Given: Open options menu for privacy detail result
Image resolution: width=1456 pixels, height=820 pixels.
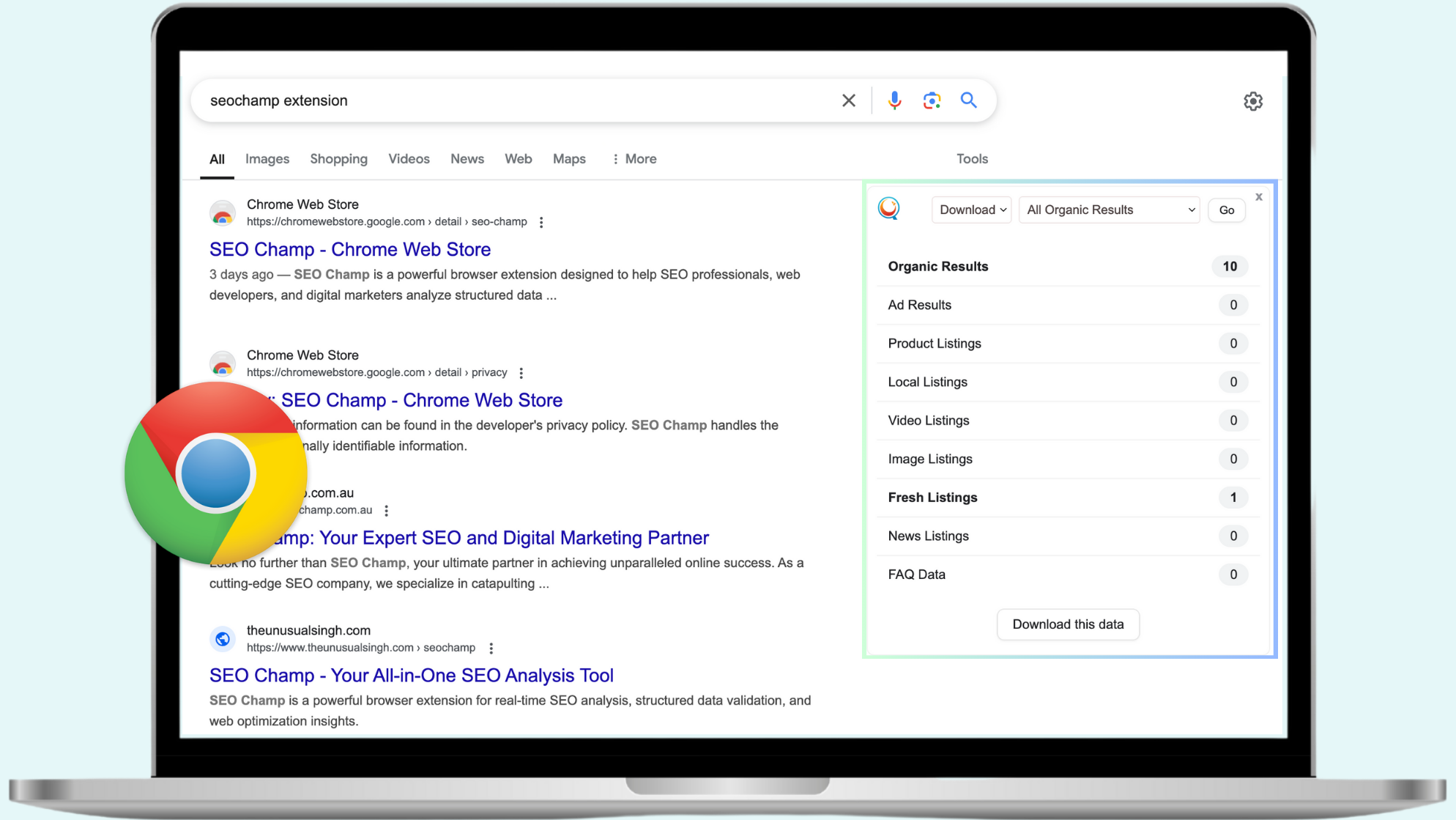Looking at the screenshot, I should 521,373.
